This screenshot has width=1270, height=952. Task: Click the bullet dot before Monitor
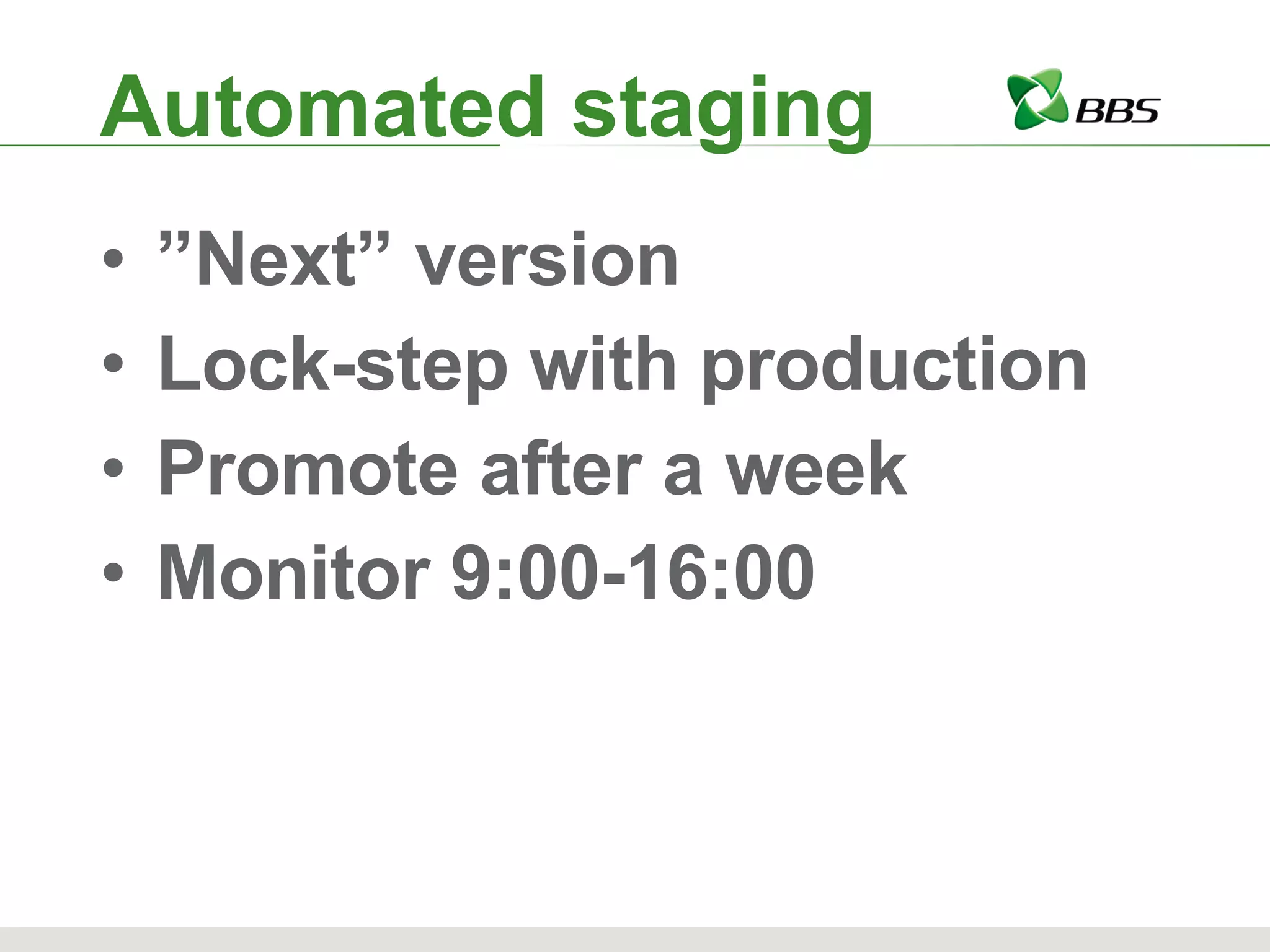[113, 571]
